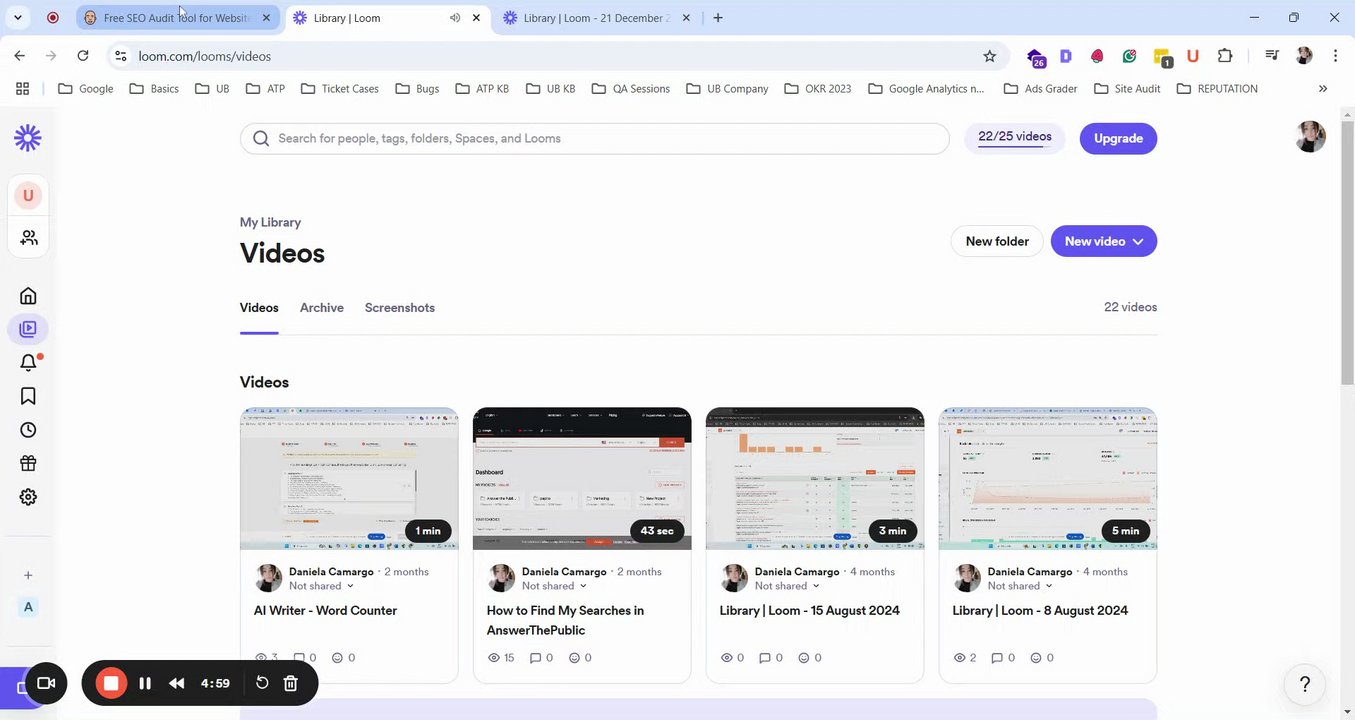Open the settings gear in Loom sidebar
Screen dimensions: 1355x720
28,497
